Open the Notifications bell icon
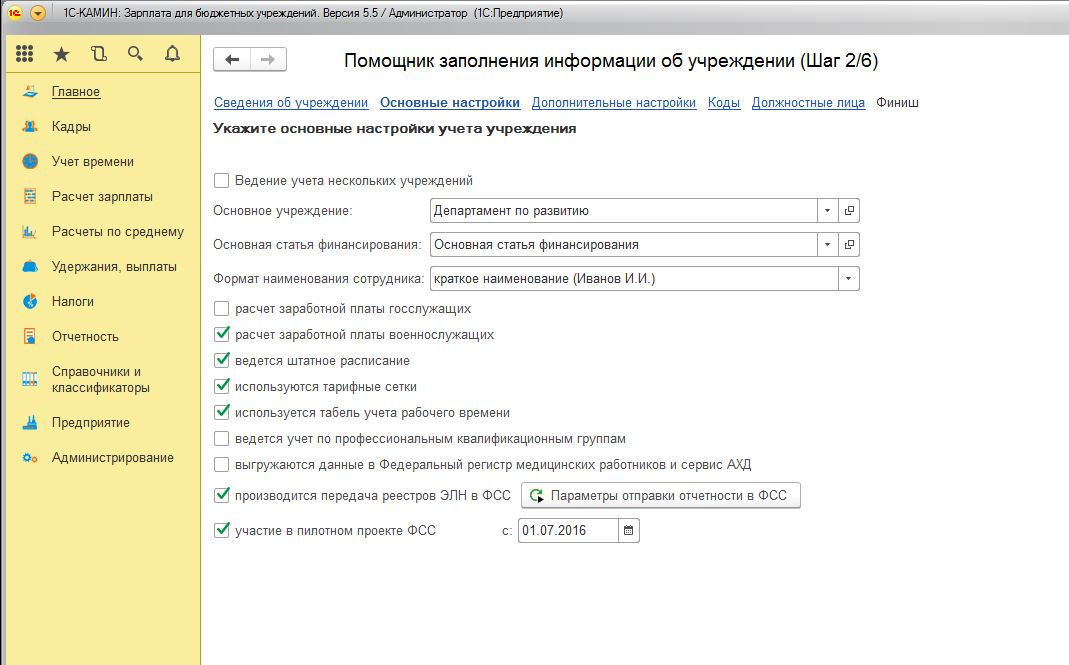The height and width of the screenshot is (665, 1069). point(172,54)
